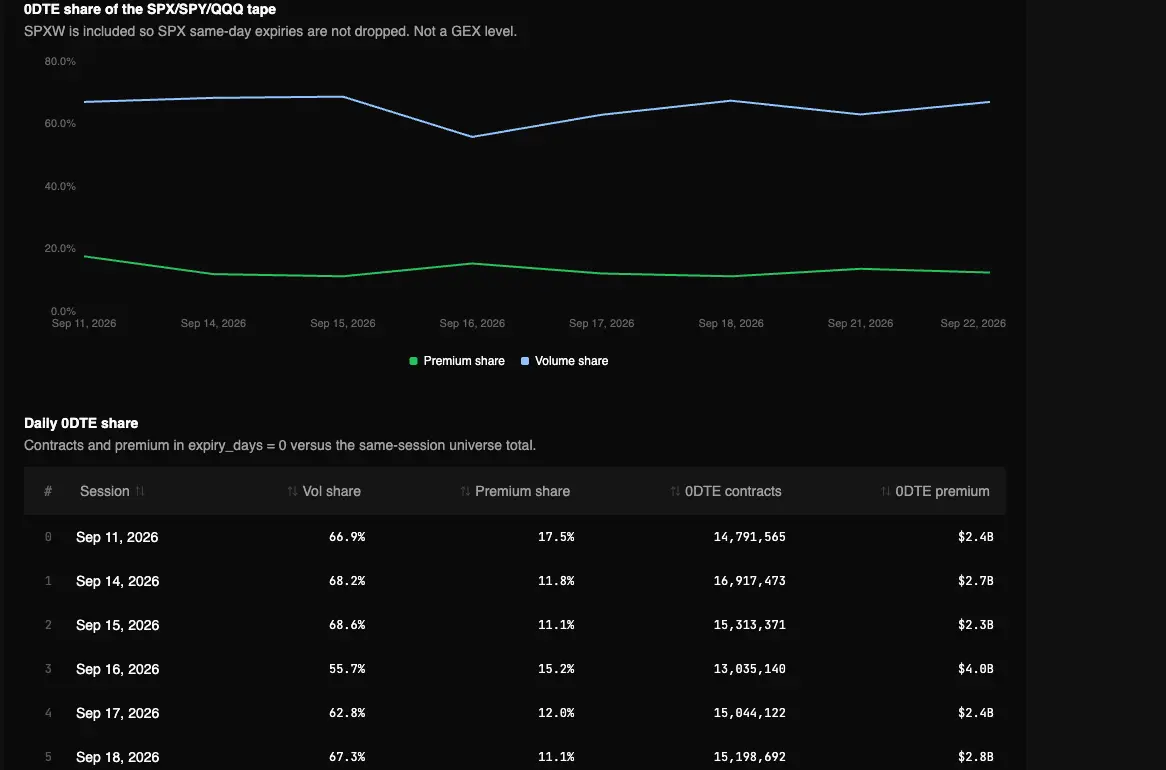Click the blue Volume share legend swatch
Image resolution: width=1166 pixels, height=770 pixels.
point(525,361)
